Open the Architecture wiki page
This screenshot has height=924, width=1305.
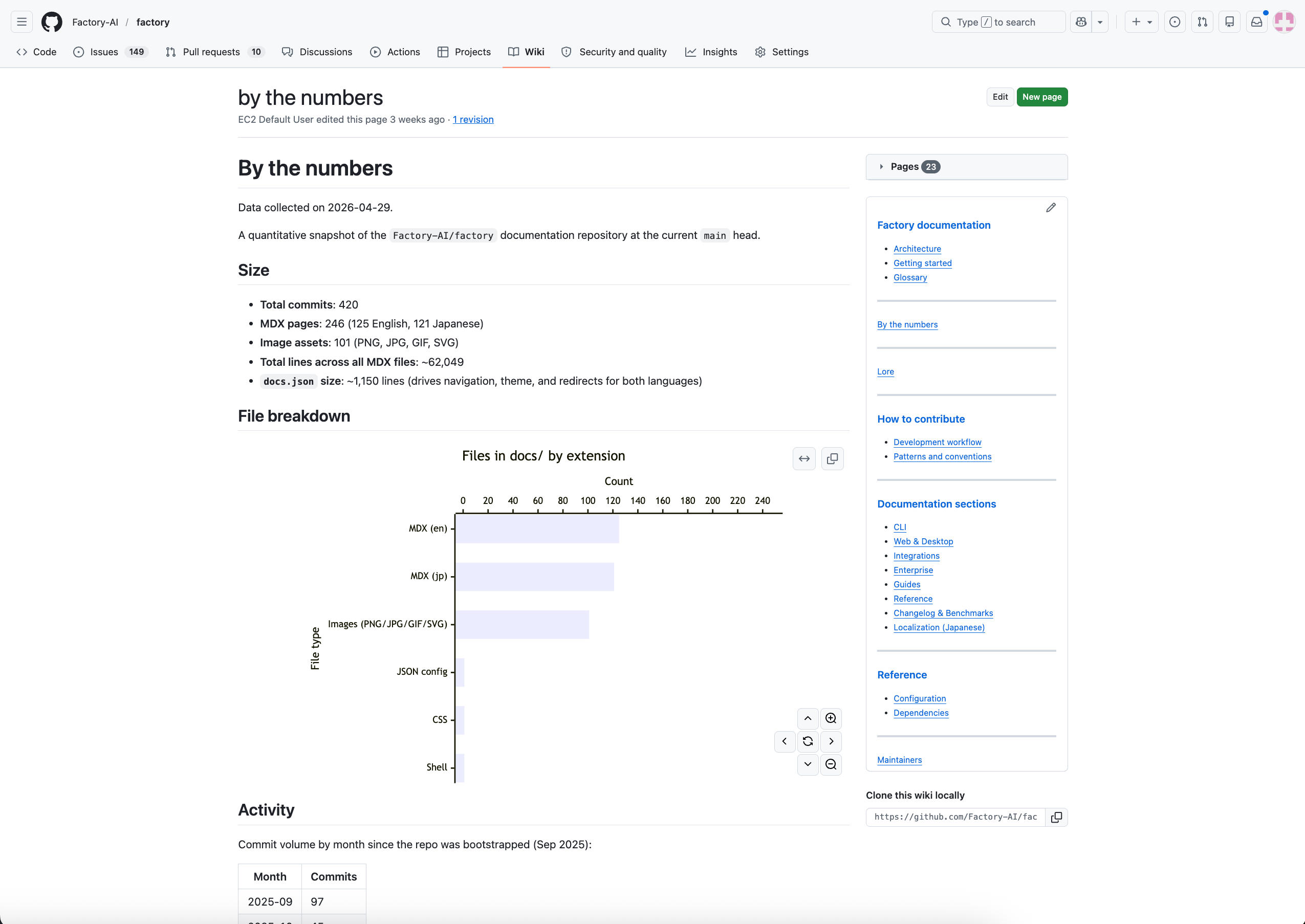pyautogui.click(x=917, y=249)
